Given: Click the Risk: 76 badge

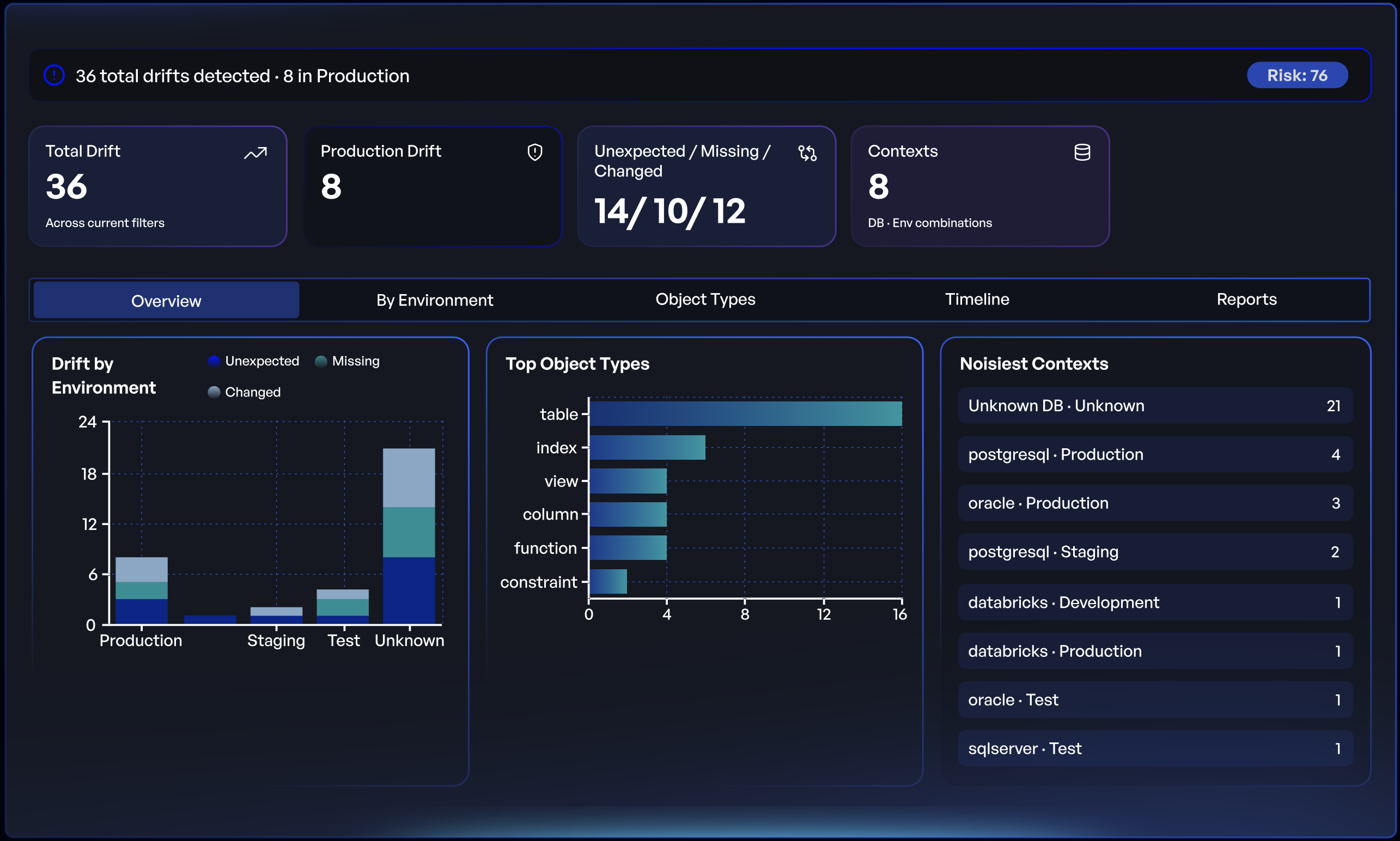Looking at the screenshot, I should coord(1298,74).
